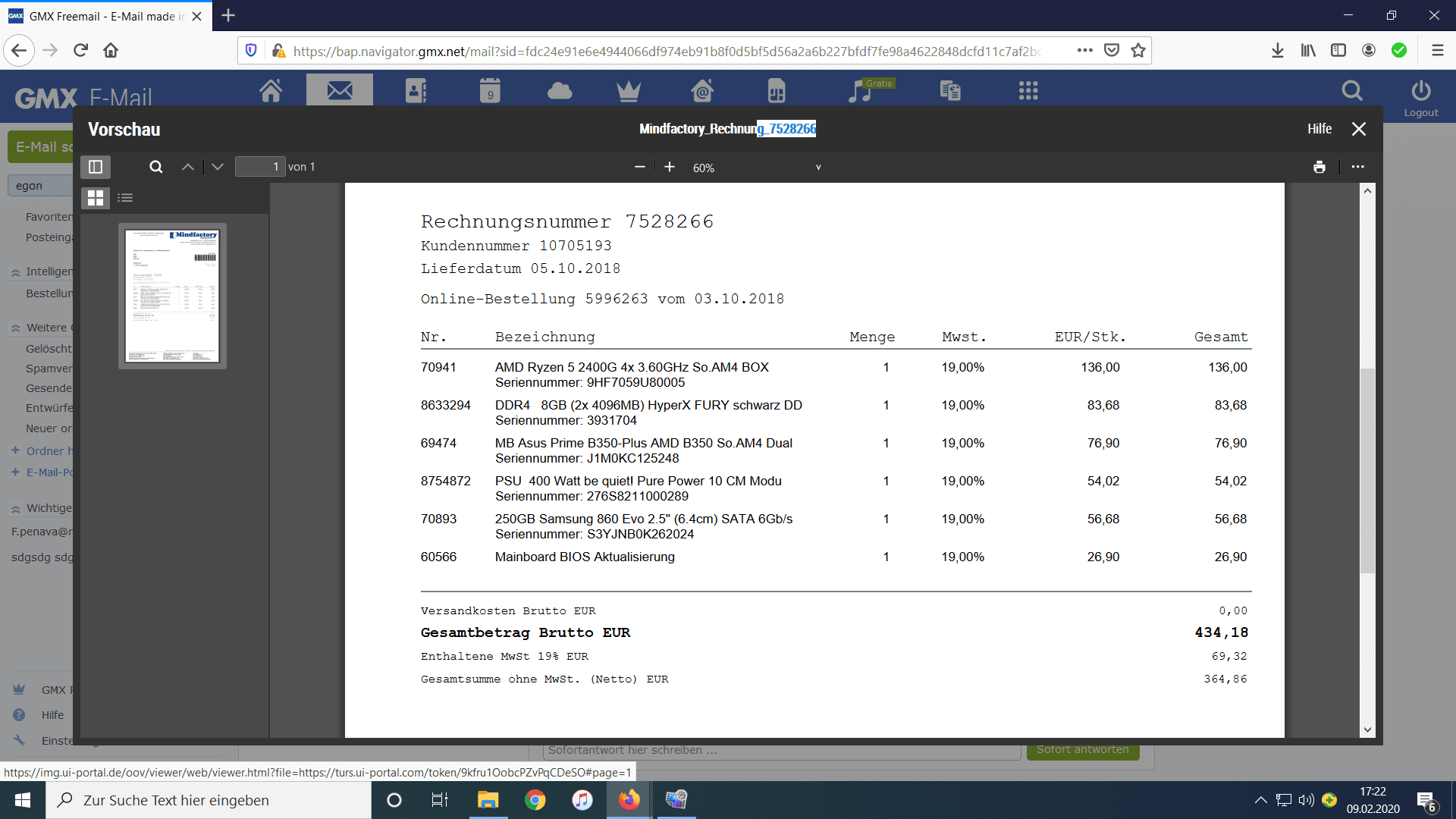Open the Hilfe link in preview header
This screenshot has height=819, width=1456.
(1319, 129)
